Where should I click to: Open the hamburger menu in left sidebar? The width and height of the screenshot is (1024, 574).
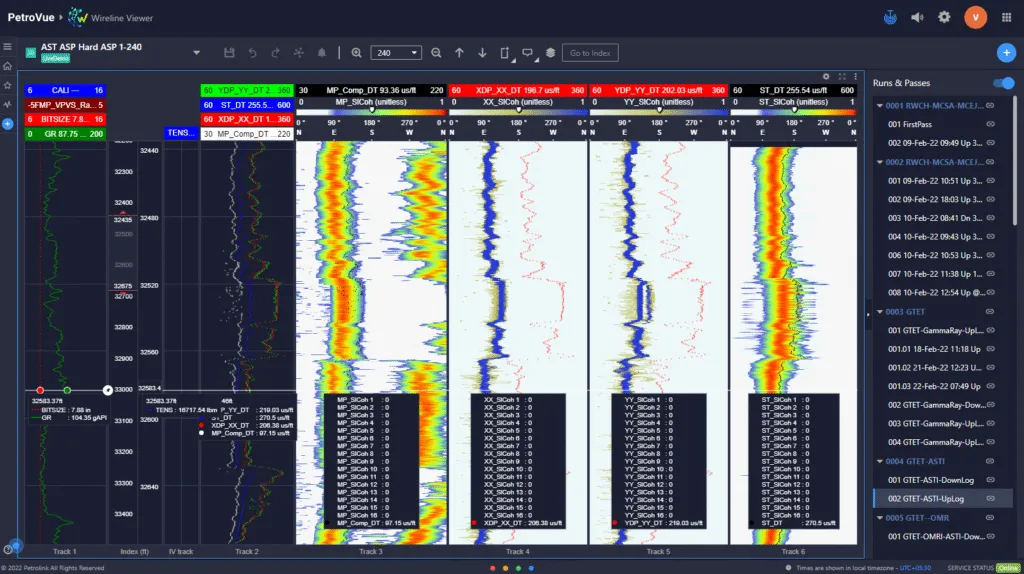[8, 47]
